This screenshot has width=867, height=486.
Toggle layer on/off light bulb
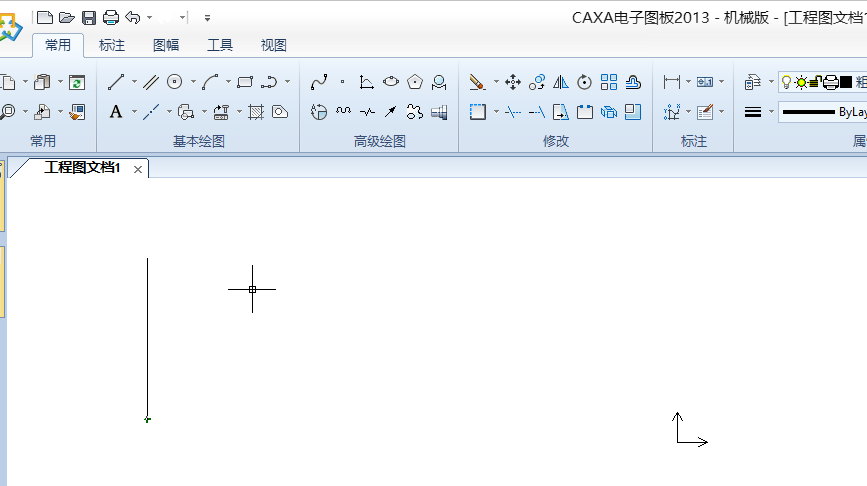click(786, 82)
